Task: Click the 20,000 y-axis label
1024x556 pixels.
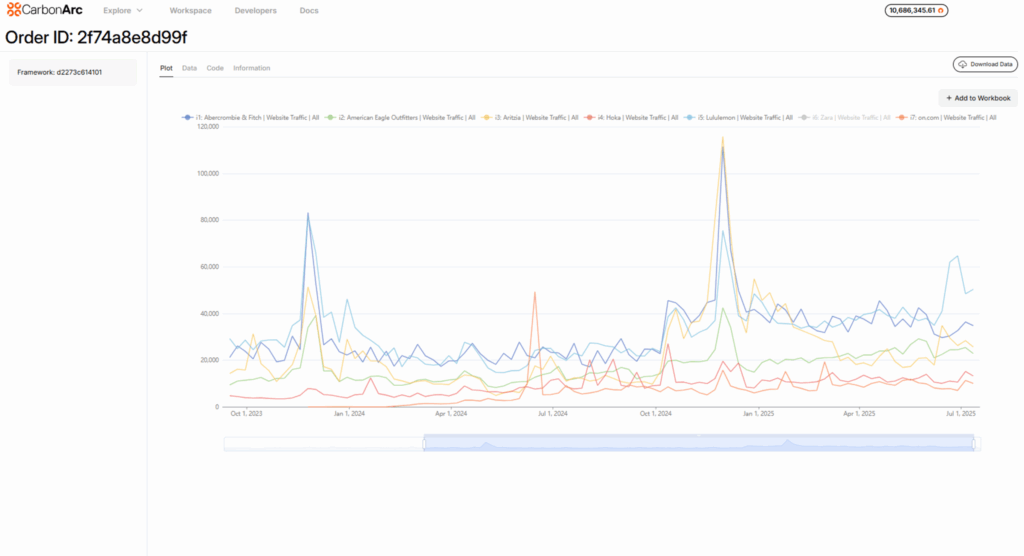Action: 210,360
